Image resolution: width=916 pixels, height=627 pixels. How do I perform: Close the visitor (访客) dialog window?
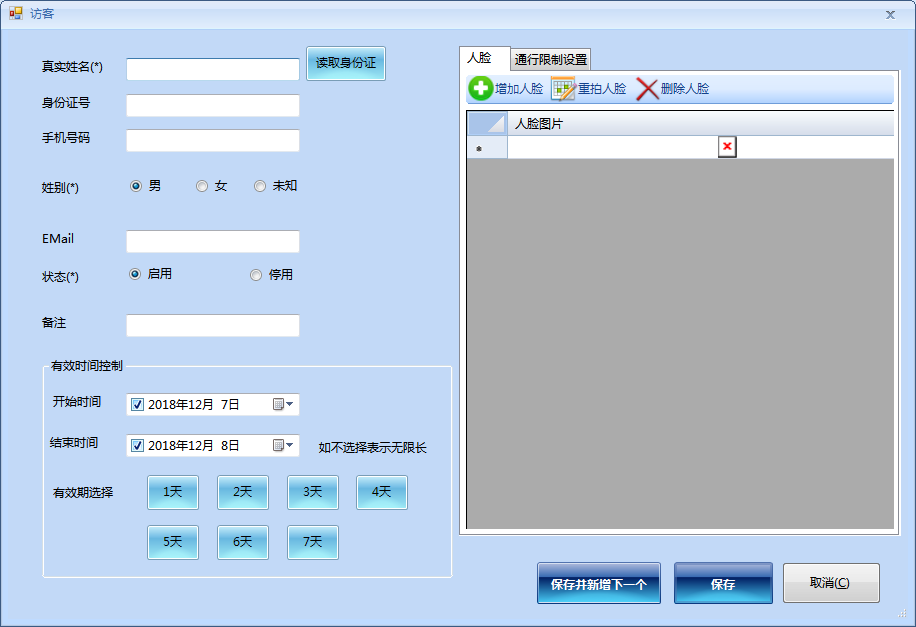[x=890, y=14]
